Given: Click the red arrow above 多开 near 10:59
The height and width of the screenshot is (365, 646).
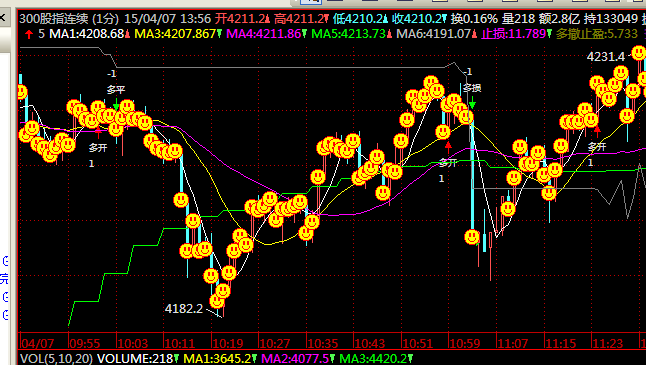Looking at the screenshot, I should (448, 147).
